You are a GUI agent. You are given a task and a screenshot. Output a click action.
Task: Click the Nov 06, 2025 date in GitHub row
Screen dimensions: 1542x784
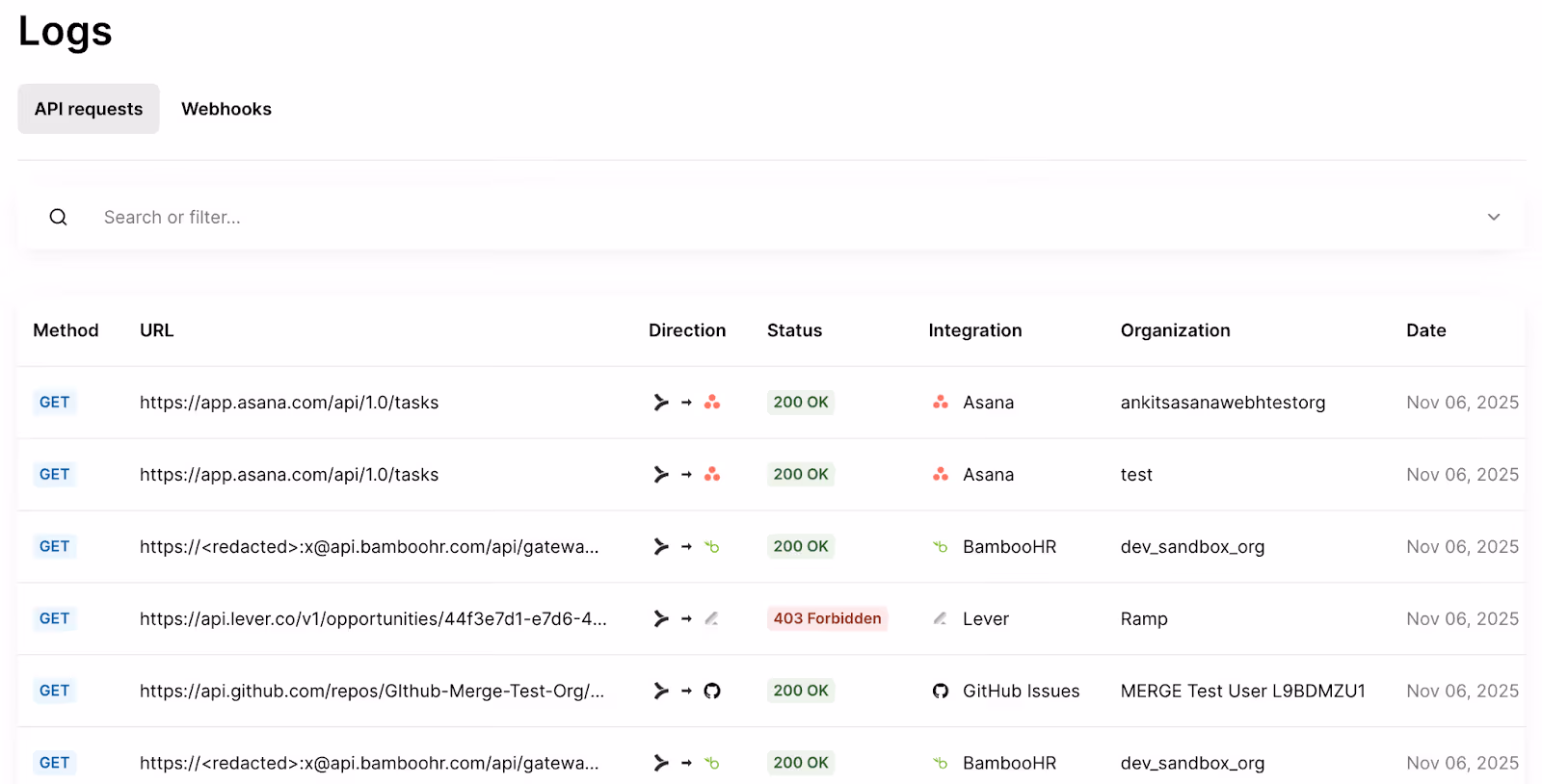point(1463,692)
